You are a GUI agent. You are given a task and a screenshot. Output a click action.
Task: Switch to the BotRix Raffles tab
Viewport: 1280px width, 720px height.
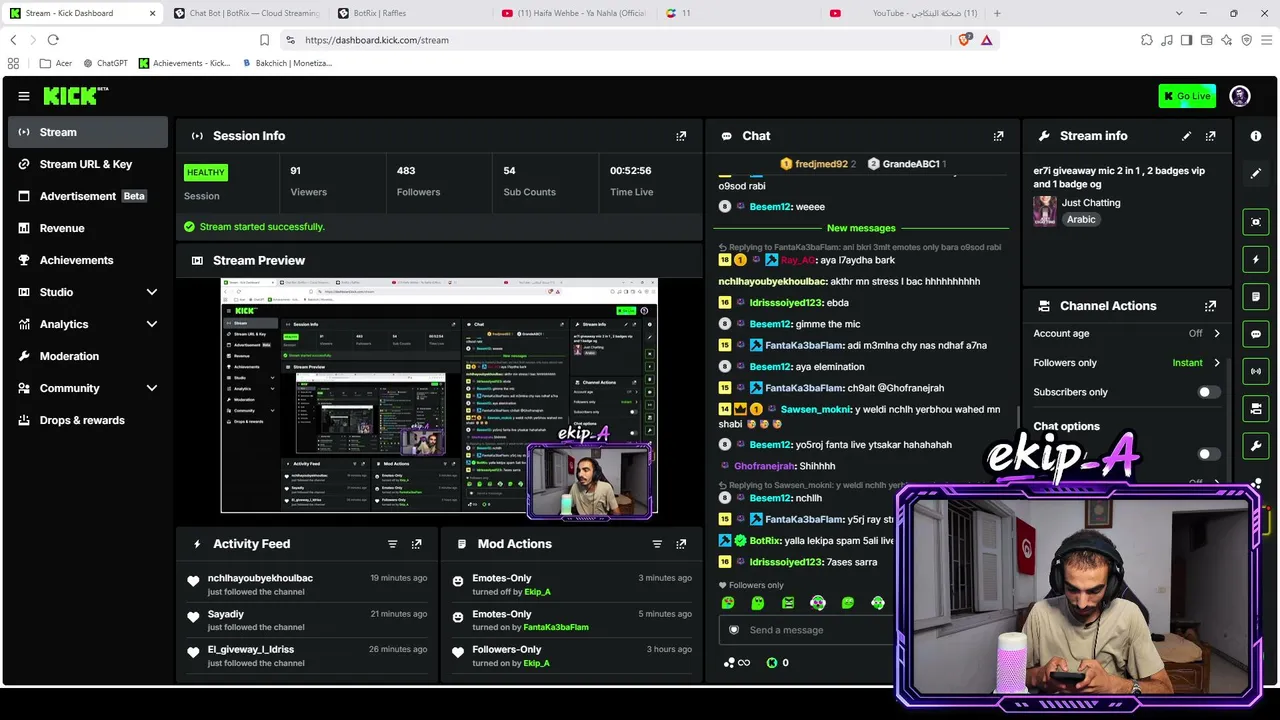coord(410,13)
